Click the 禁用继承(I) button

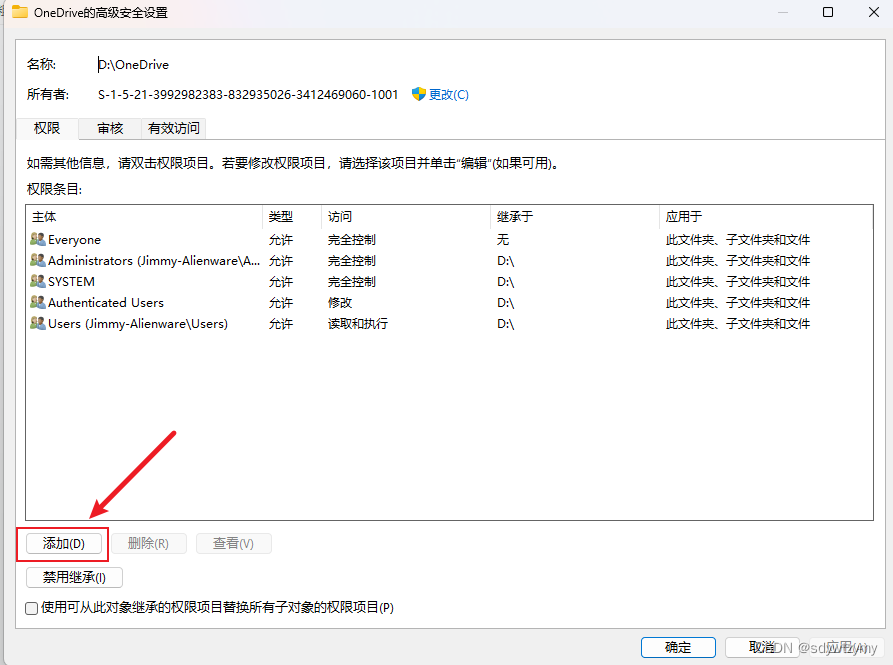(74, 577)
